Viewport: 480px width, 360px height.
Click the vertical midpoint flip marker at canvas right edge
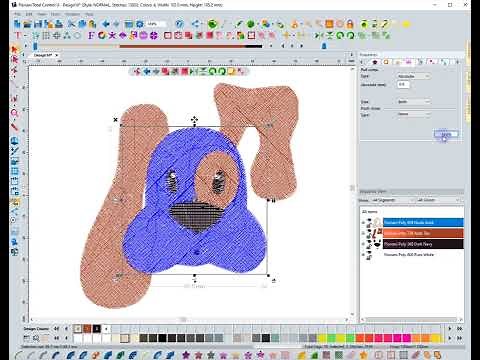[353, 188]
